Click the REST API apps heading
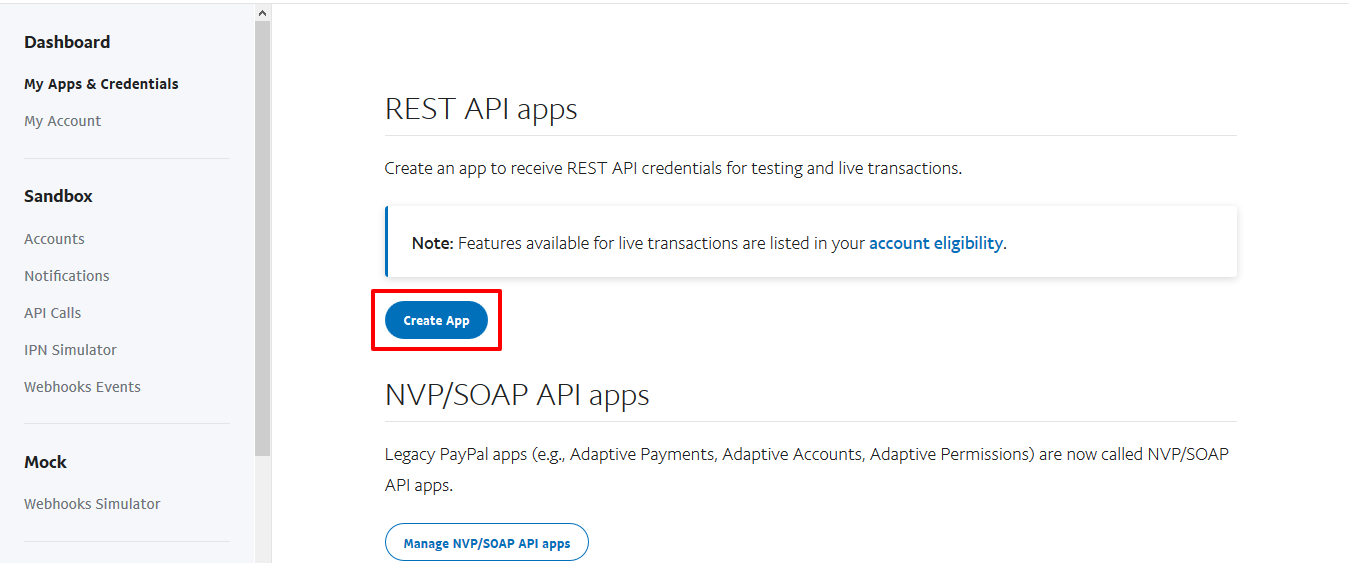This screenshot has height=563, width=1349. tap(481, 109)
